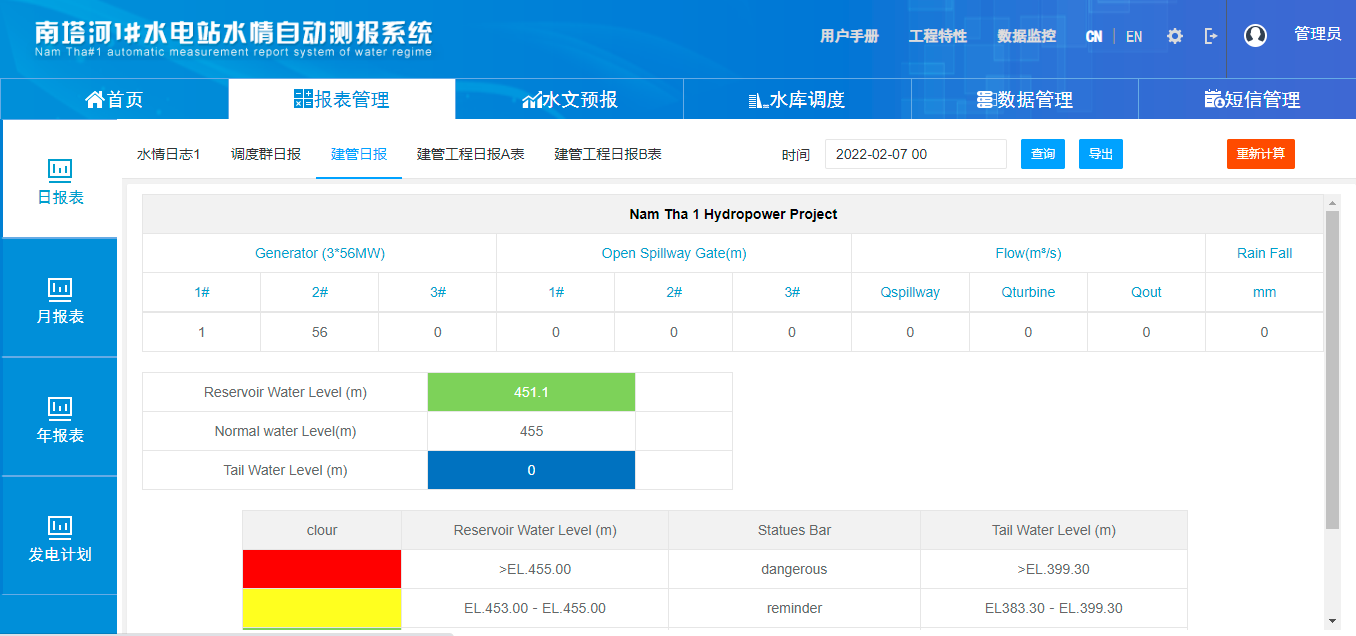Click the blue tail water level value cell

[x=531, y=470]
